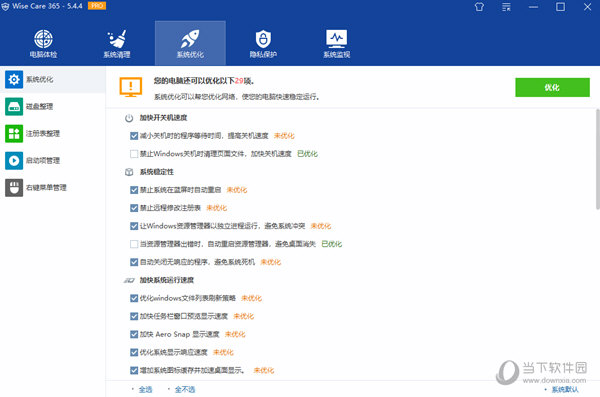Viewport: 600px width, 397px height.
Task: Click 未优化 status next to 自动关闭无响应的程序
Action: click(271, 262)
